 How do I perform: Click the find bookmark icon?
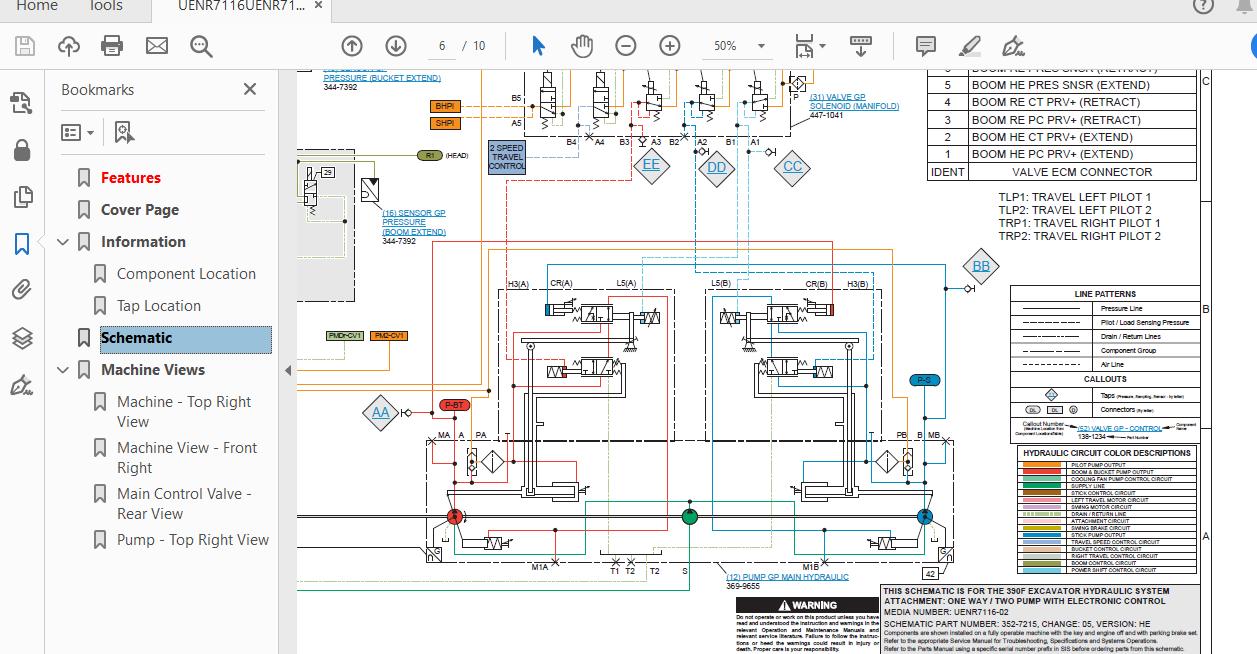(123, 132)
